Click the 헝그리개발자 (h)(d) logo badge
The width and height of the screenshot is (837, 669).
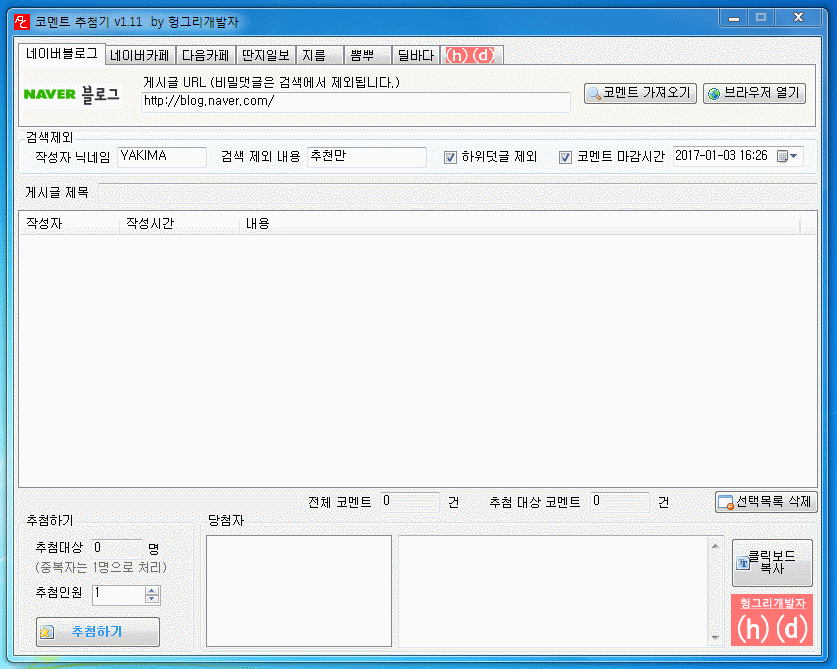coord(771,618)
